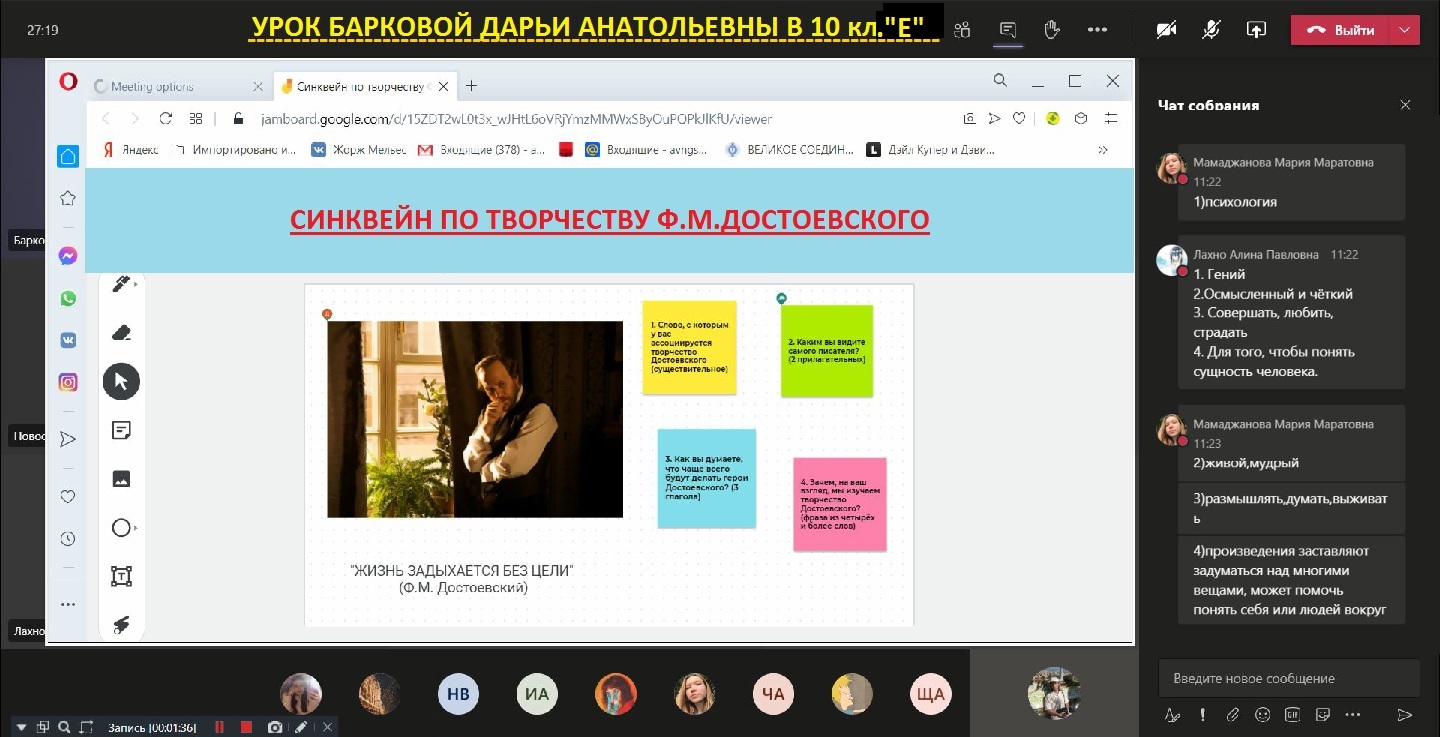Toggle the meeting chat panel button
The height and width of the screenshot is (737, 1440).
point(1008,30)
